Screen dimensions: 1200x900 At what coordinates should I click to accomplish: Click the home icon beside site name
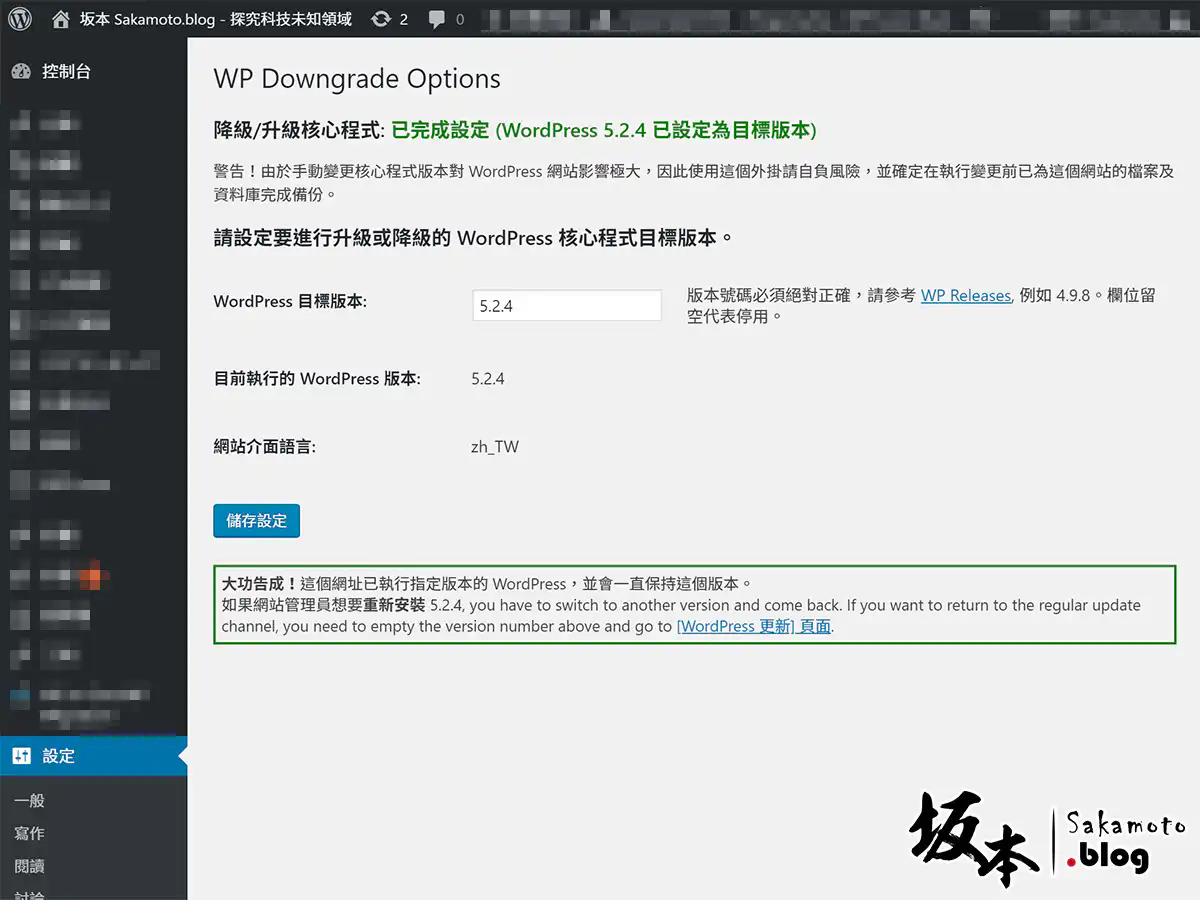[x=62, y=19]
